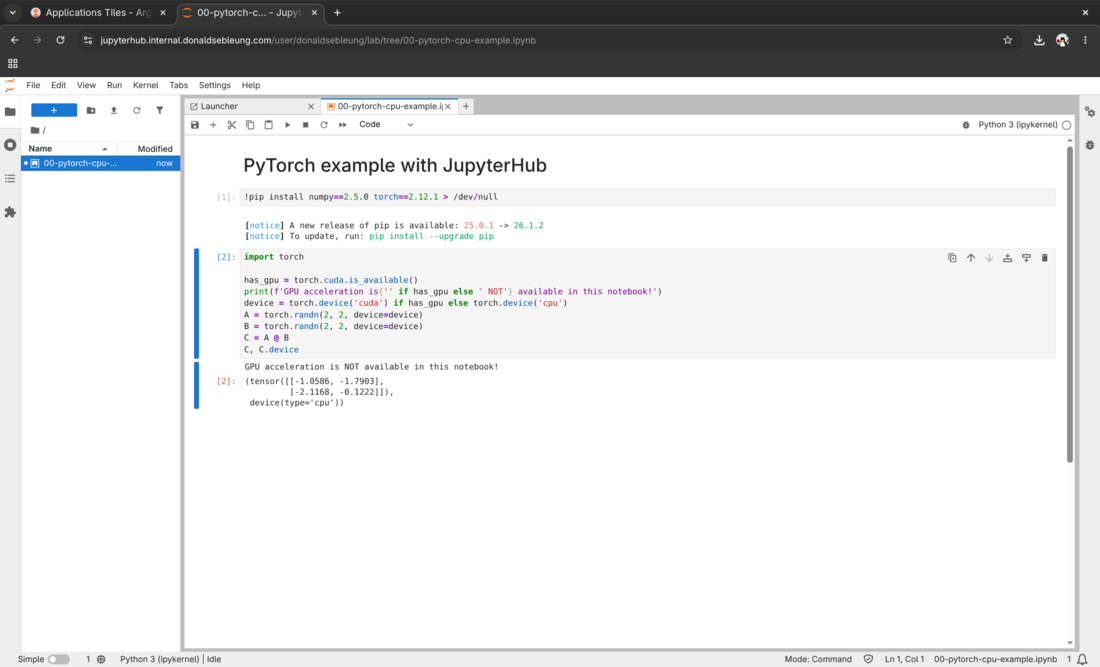Interrupt the kernel with the stop icon
Screen dimensions: 1100x667
(x=305, y=125)
